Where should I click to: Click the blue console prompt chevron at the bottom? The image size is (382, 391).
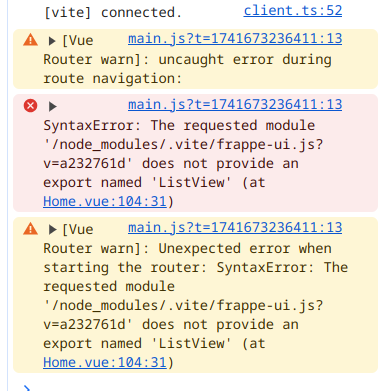click(x=27, y=388)
